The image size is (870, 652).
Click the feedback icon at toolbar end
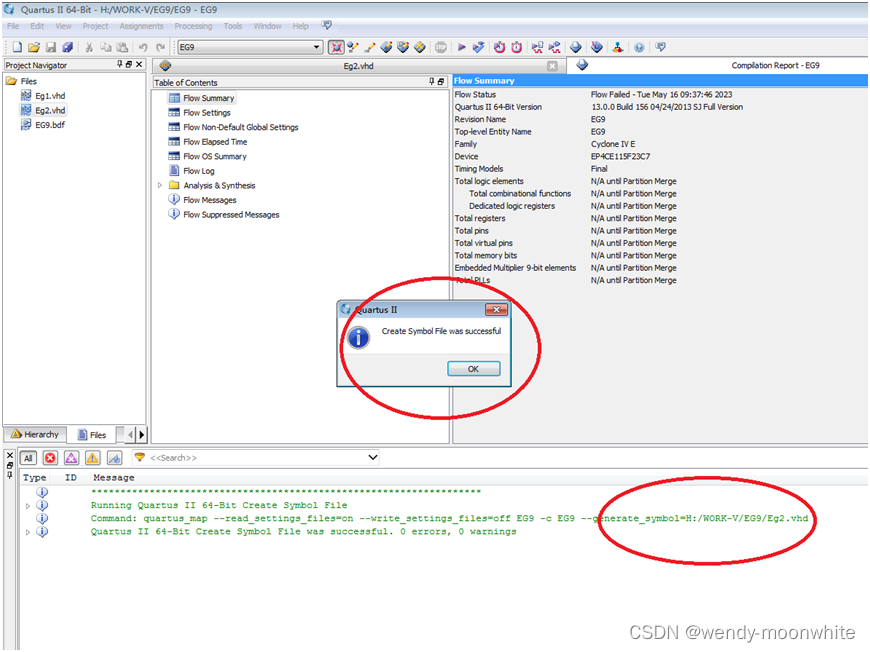(x=660, y=47)
